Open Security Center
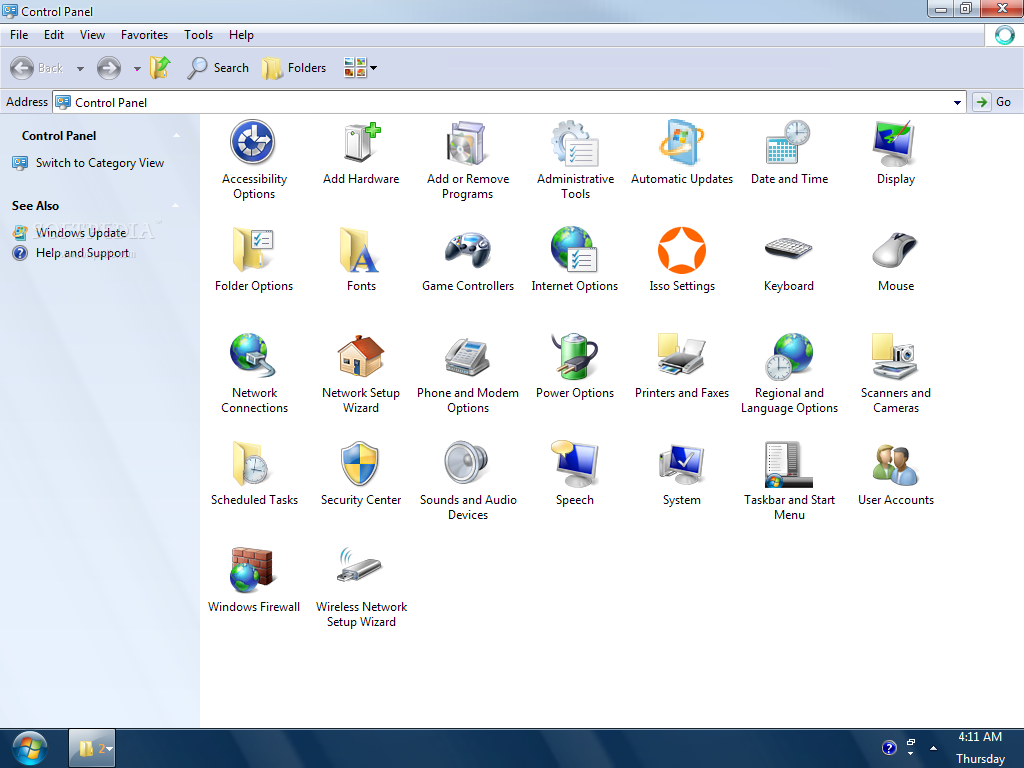 coord(360,473)
